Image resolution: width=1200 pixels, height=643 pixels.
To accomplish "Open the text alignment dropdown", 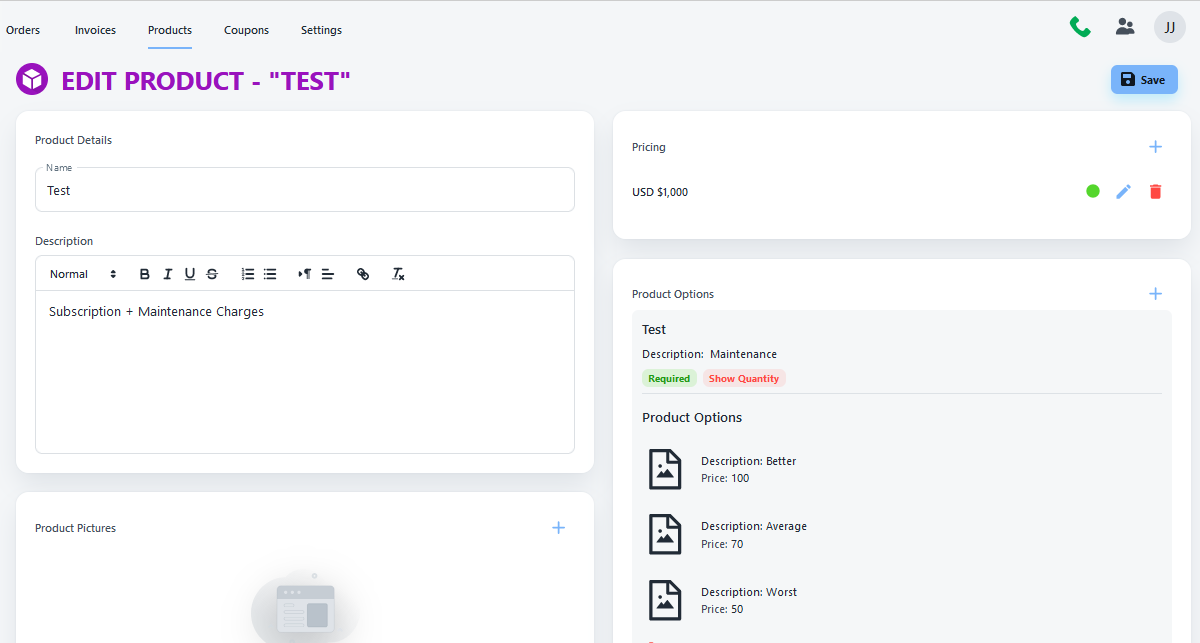I will pos(327,274).
